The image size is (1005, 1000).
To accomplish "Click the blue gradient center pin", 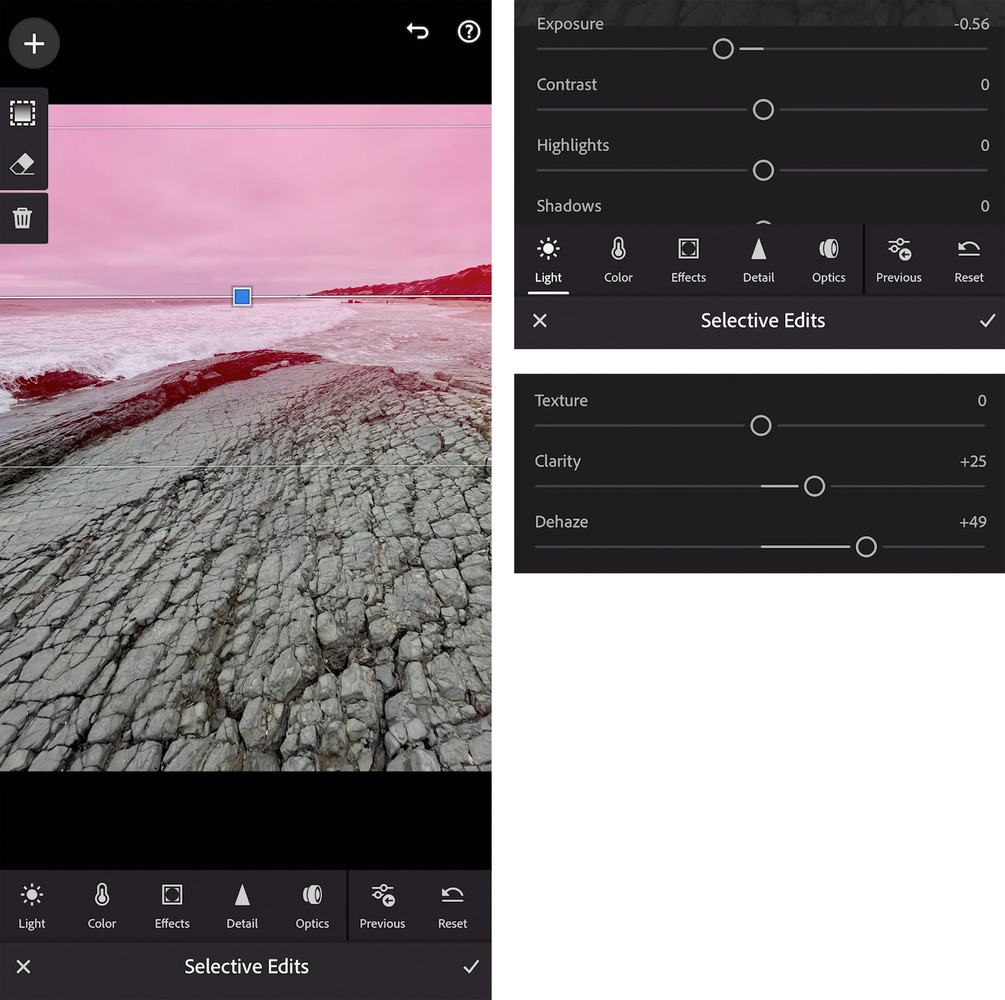I will 242,296.
